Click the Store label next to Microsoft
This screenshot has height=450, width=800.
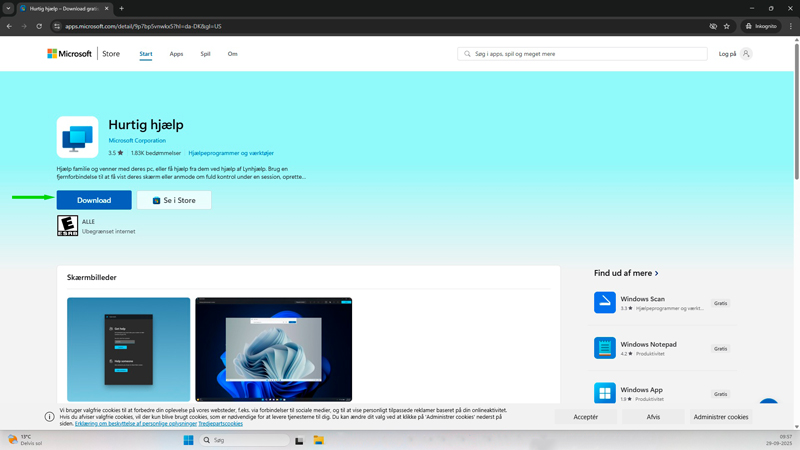[111, 54]
